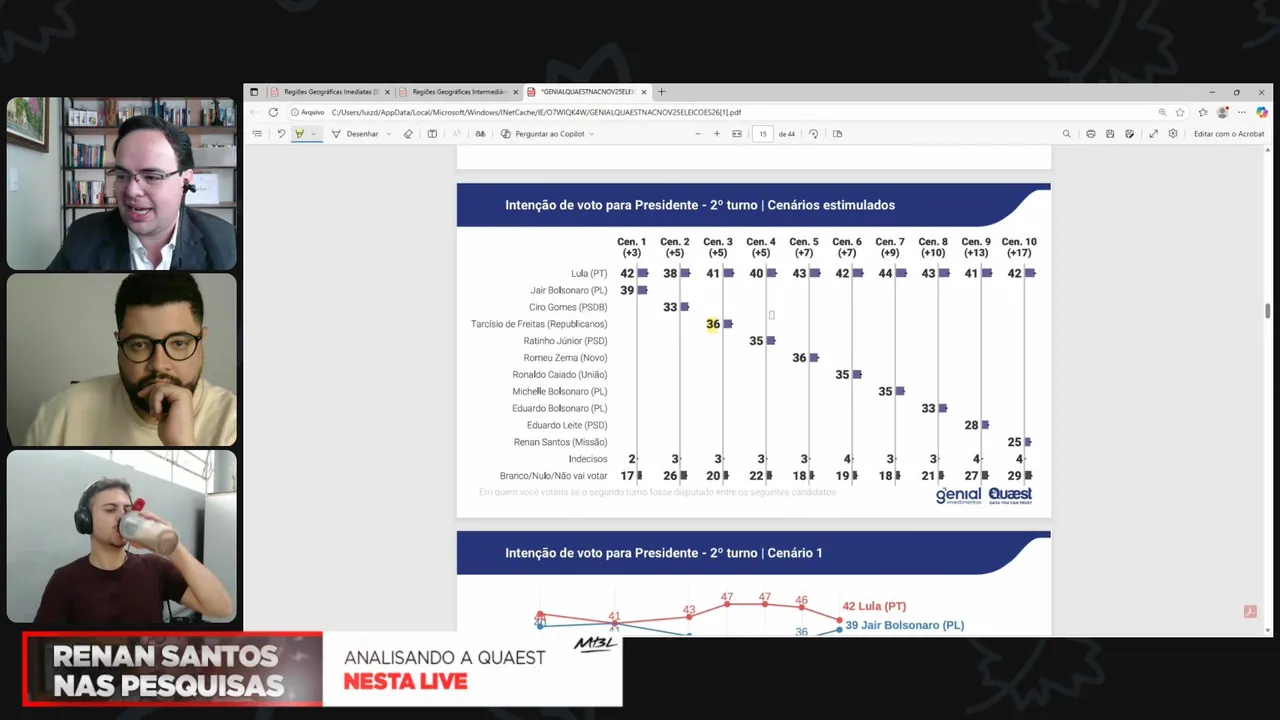Click the Jair Bolsonaro (PL) row label

(569, 290)
